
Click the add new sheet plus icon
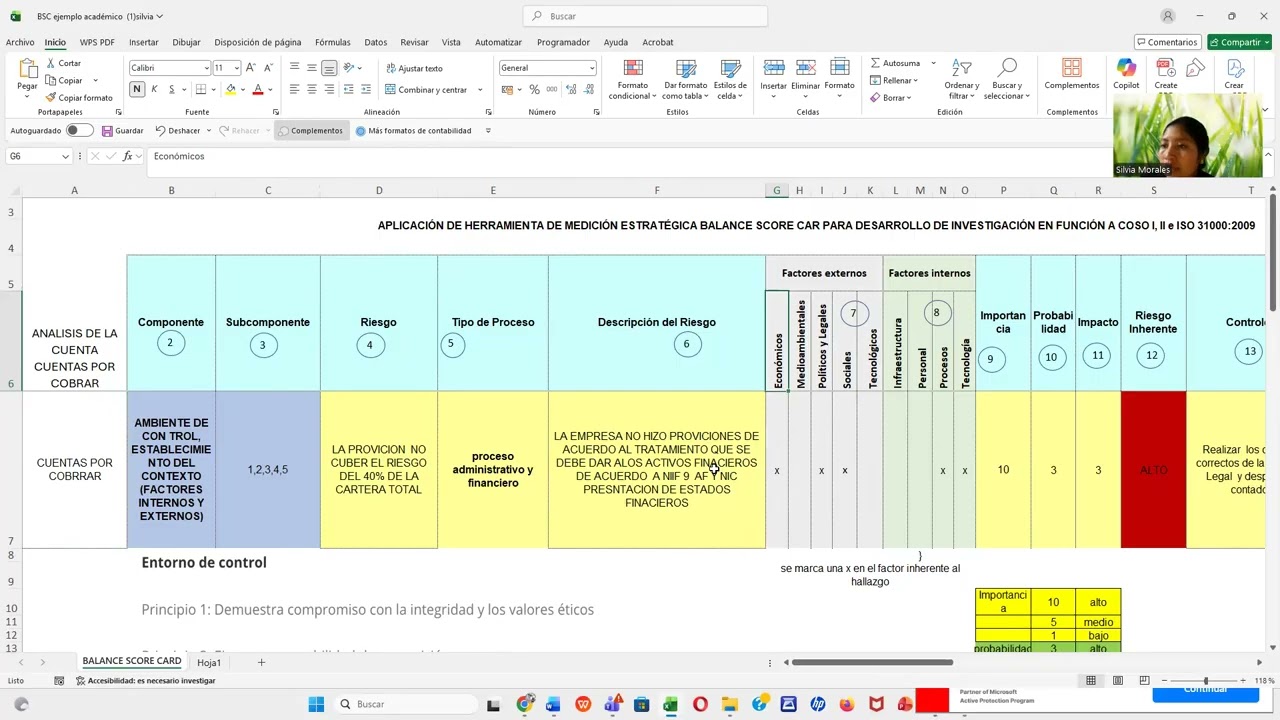(x=261, y=662)
